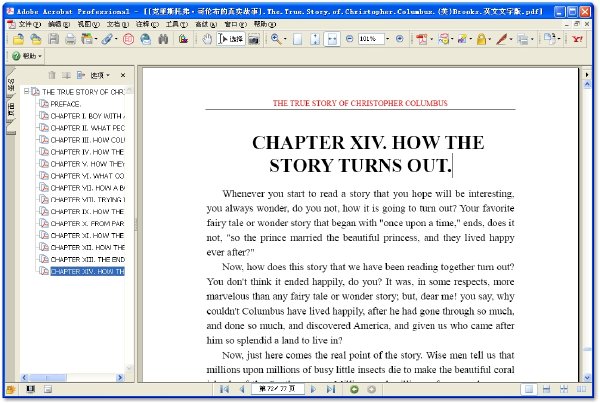Go to the next page
Image resolution: width=600 pixels, height=404 pixels.
(x=313, y=389)
